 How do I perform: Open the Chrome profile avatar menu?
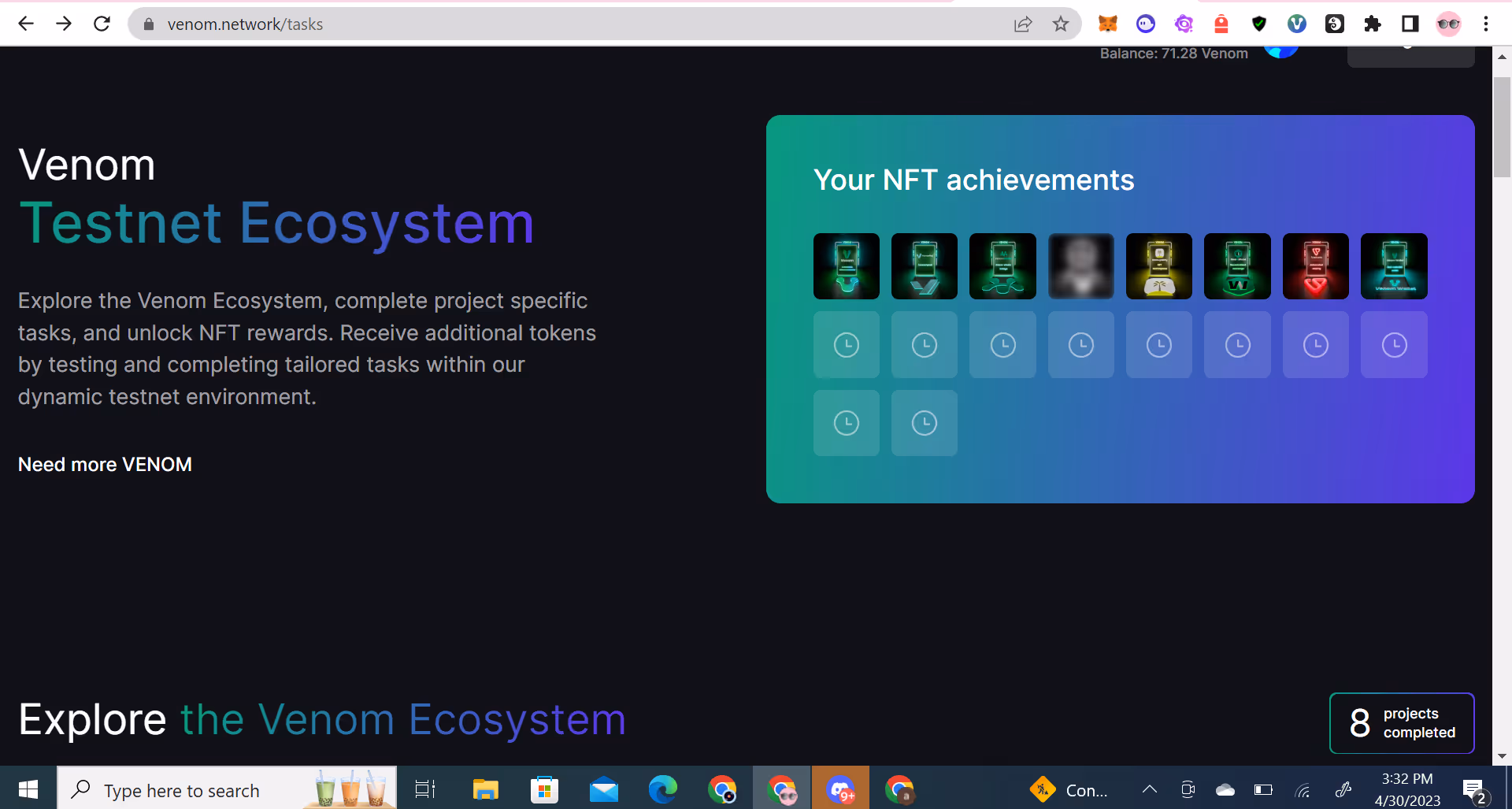point(1447,24)
